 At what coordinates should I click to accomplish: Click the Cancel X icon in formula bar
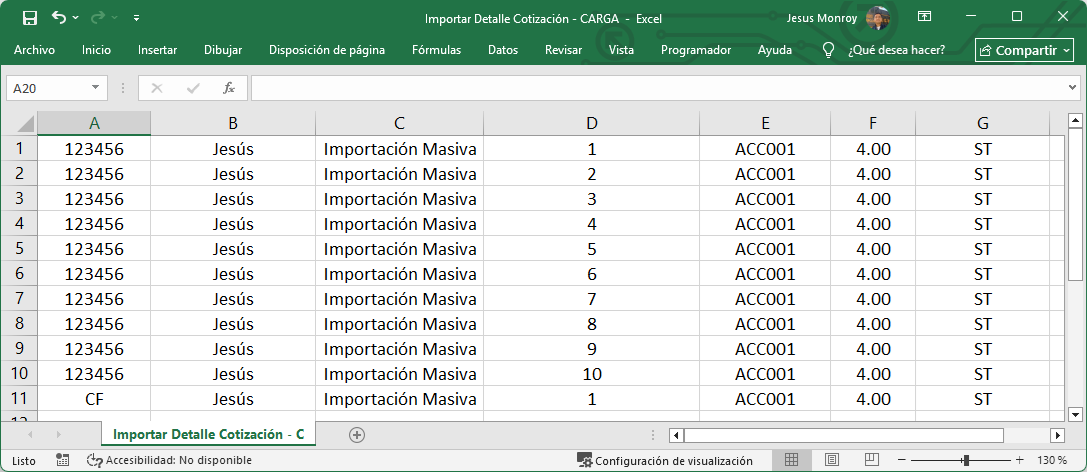click(x=157, y=88)
